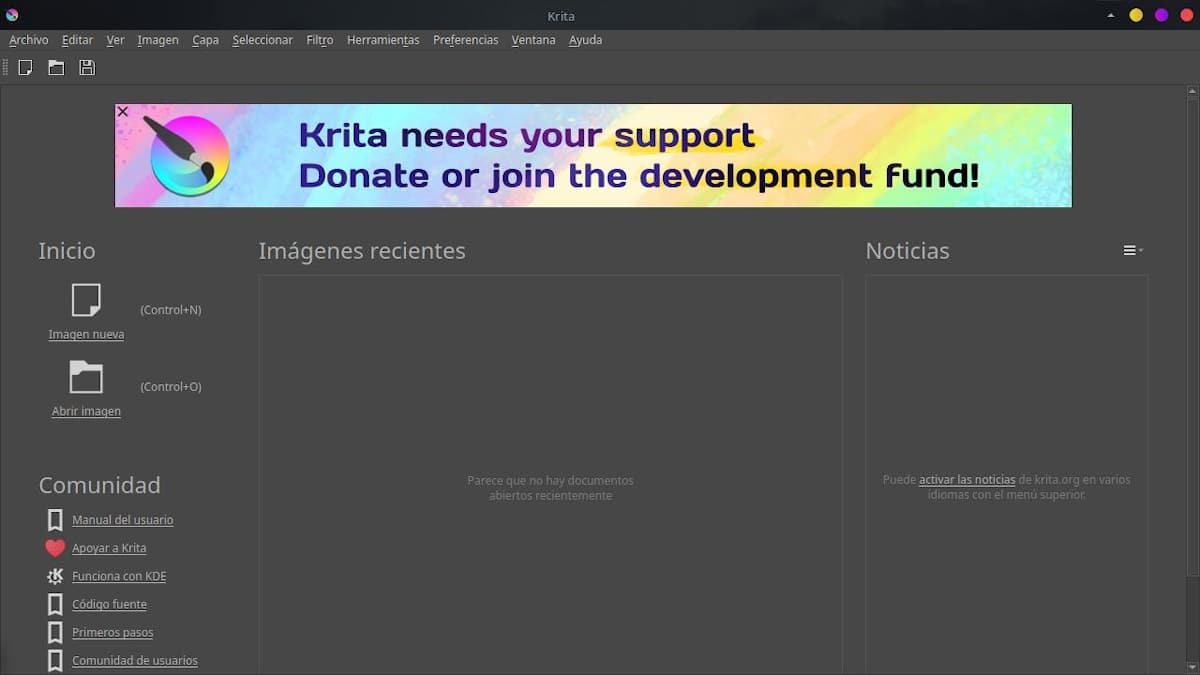This screenshot has height=675, width=1200.
Task: Open the news options menu in the Noticias panel
Action: (1130, 250)
